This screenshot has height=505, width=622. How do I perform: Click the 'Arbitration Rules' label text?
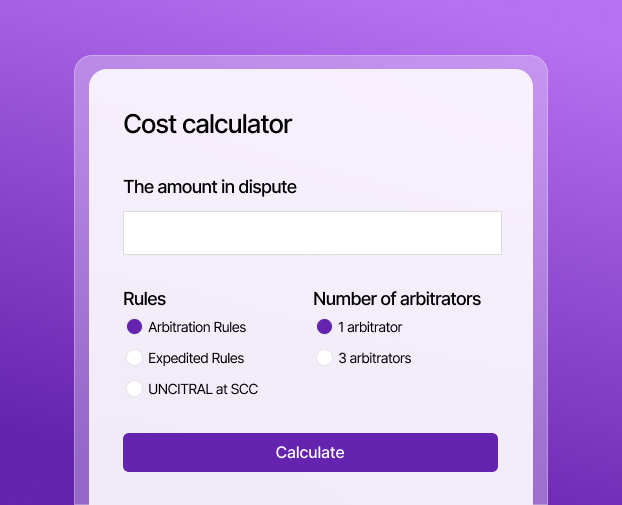[x=197, y=327]
